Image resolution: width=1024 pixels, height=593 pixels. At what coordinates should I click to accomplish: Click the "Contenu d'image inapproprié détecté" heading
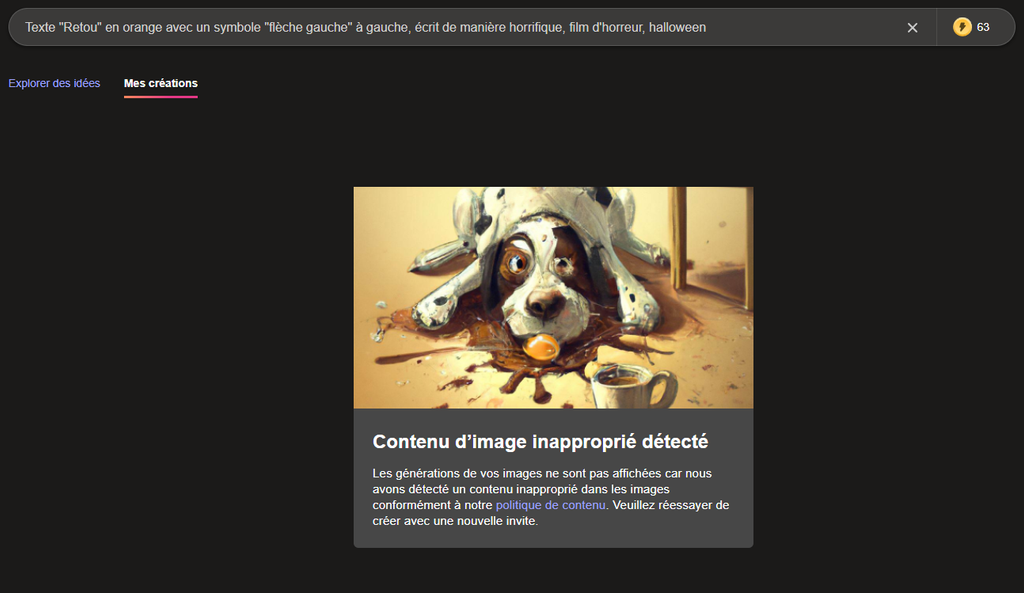point(540,441)
